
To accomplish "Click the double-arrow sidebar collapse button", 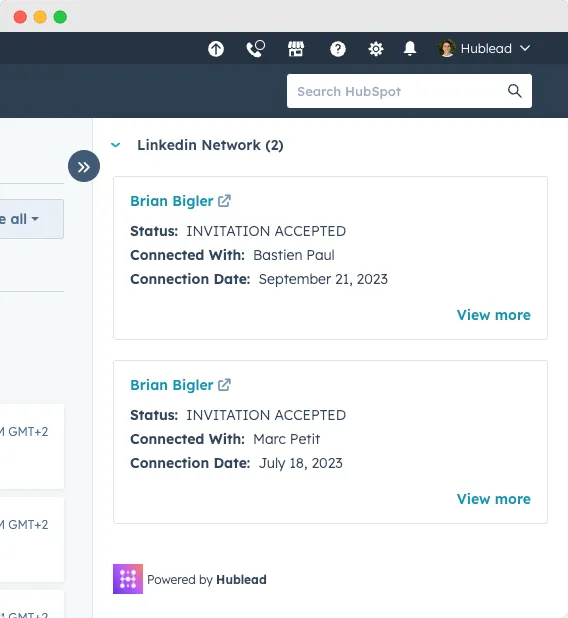I will (84, 166).
